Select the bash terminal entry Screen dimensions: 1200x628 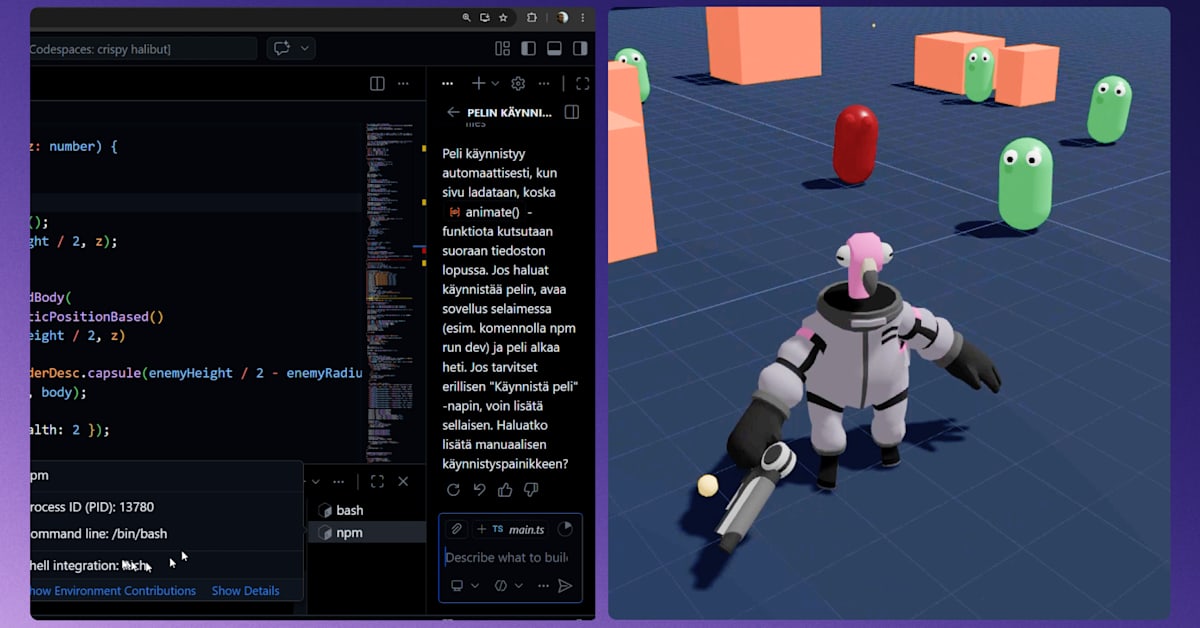point(349,510)
